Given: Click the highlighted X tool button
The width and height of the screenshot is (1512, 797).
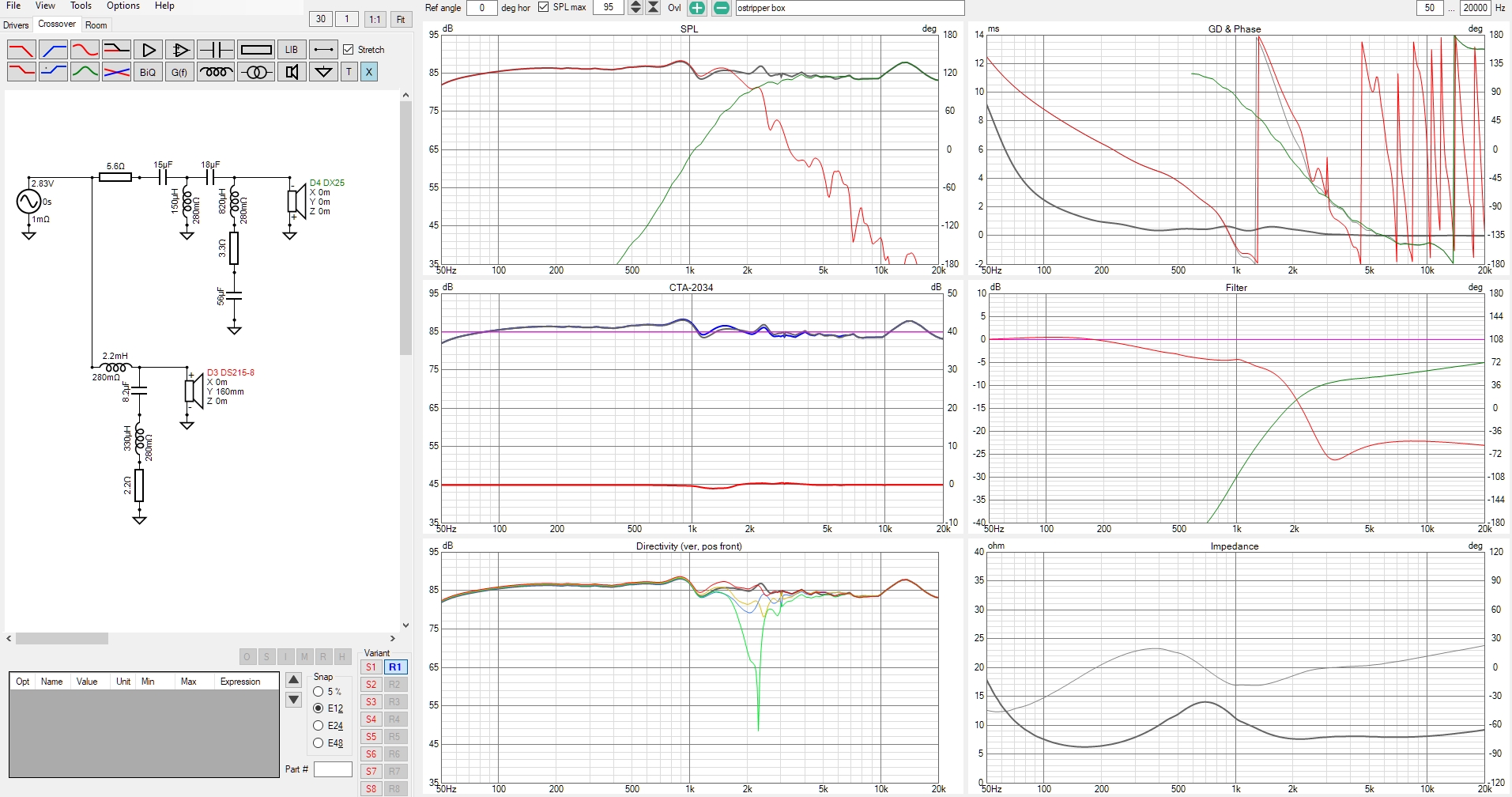Looking at the screenshot, I should pos(368,72).
